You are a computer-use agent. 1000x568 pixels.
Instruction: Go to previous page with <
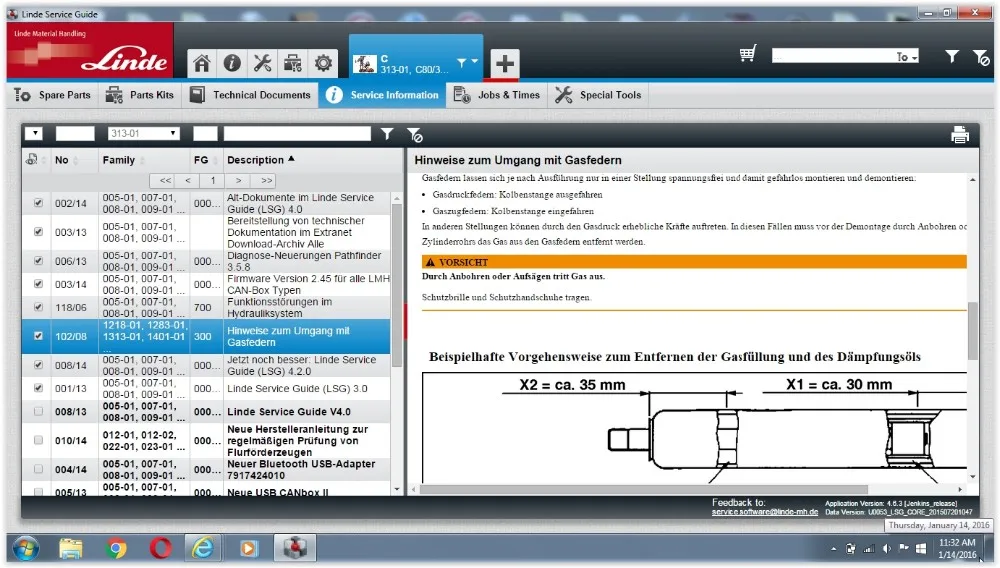pyautogui.click(x=188, y=180)
